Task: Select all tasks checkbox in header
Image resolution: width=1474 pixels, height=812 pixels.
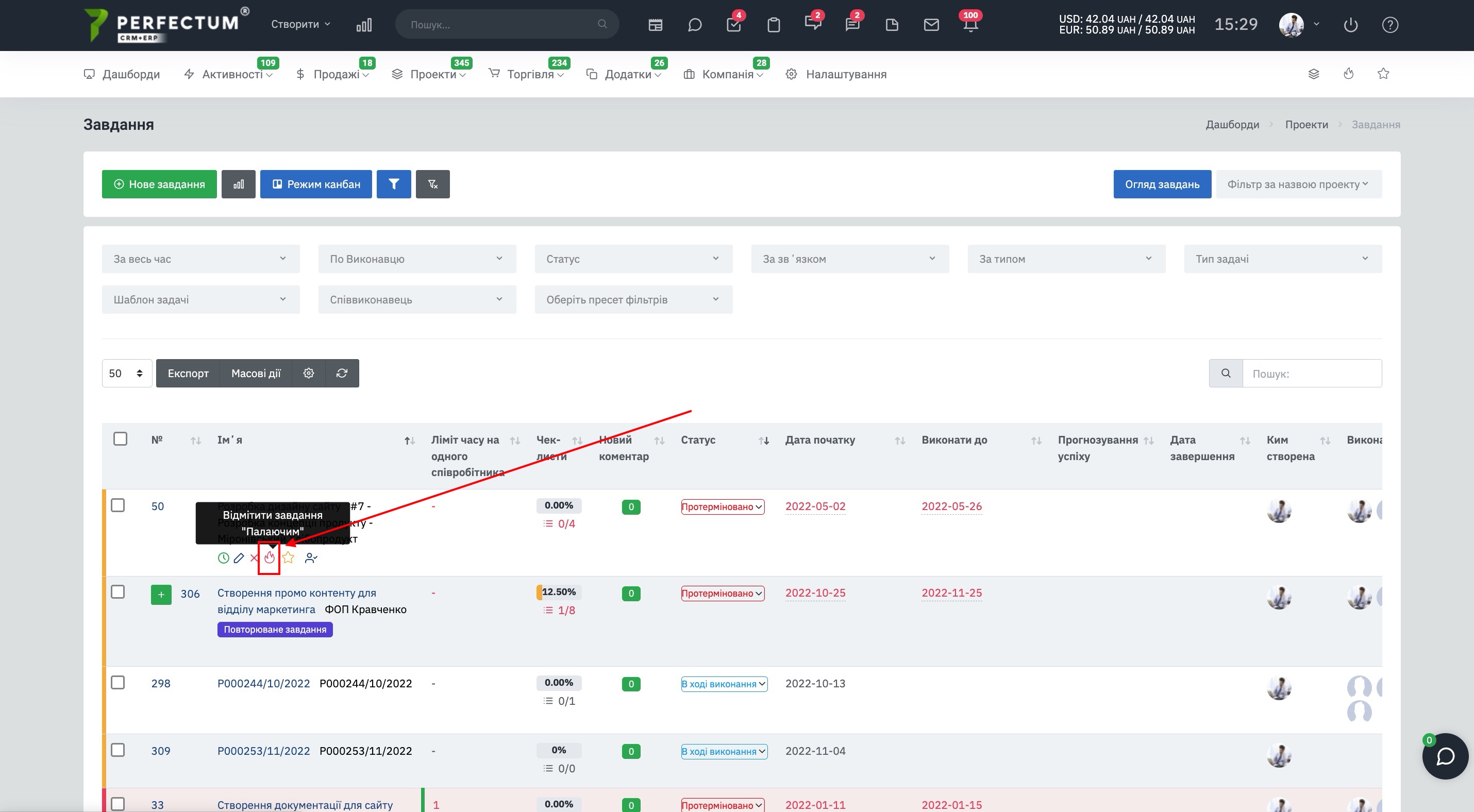Action: click(x=120, y=439)
